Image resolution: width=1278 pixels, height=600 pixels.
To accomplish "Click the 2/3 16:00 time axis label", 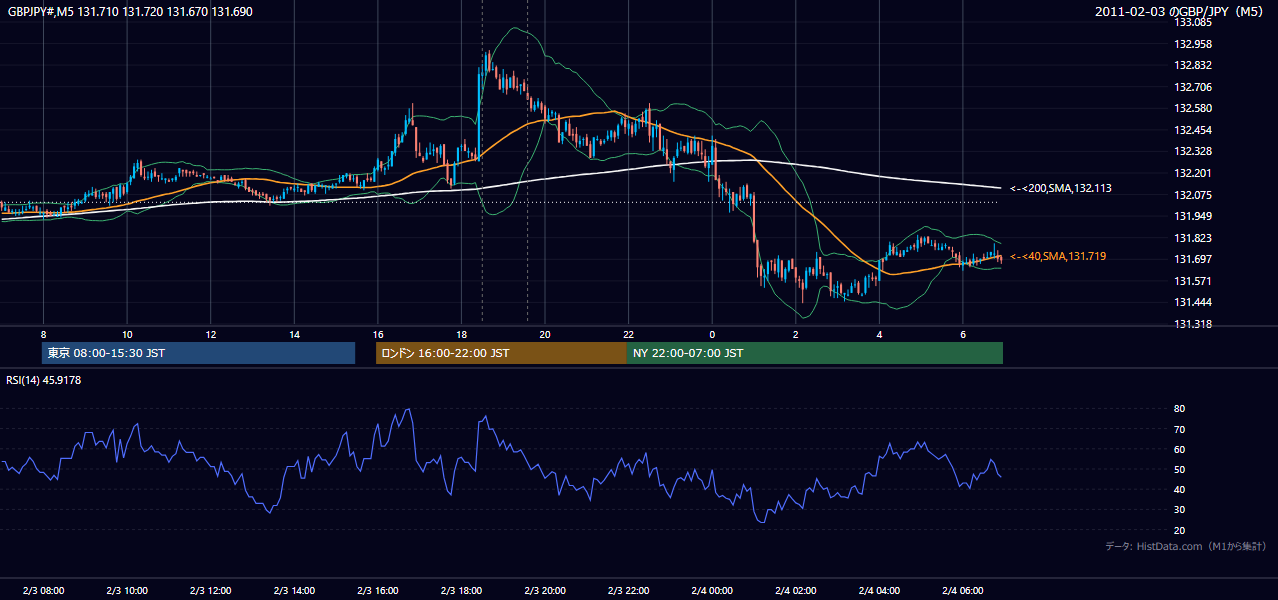I will pyautogui.click(x=378, y=591).
